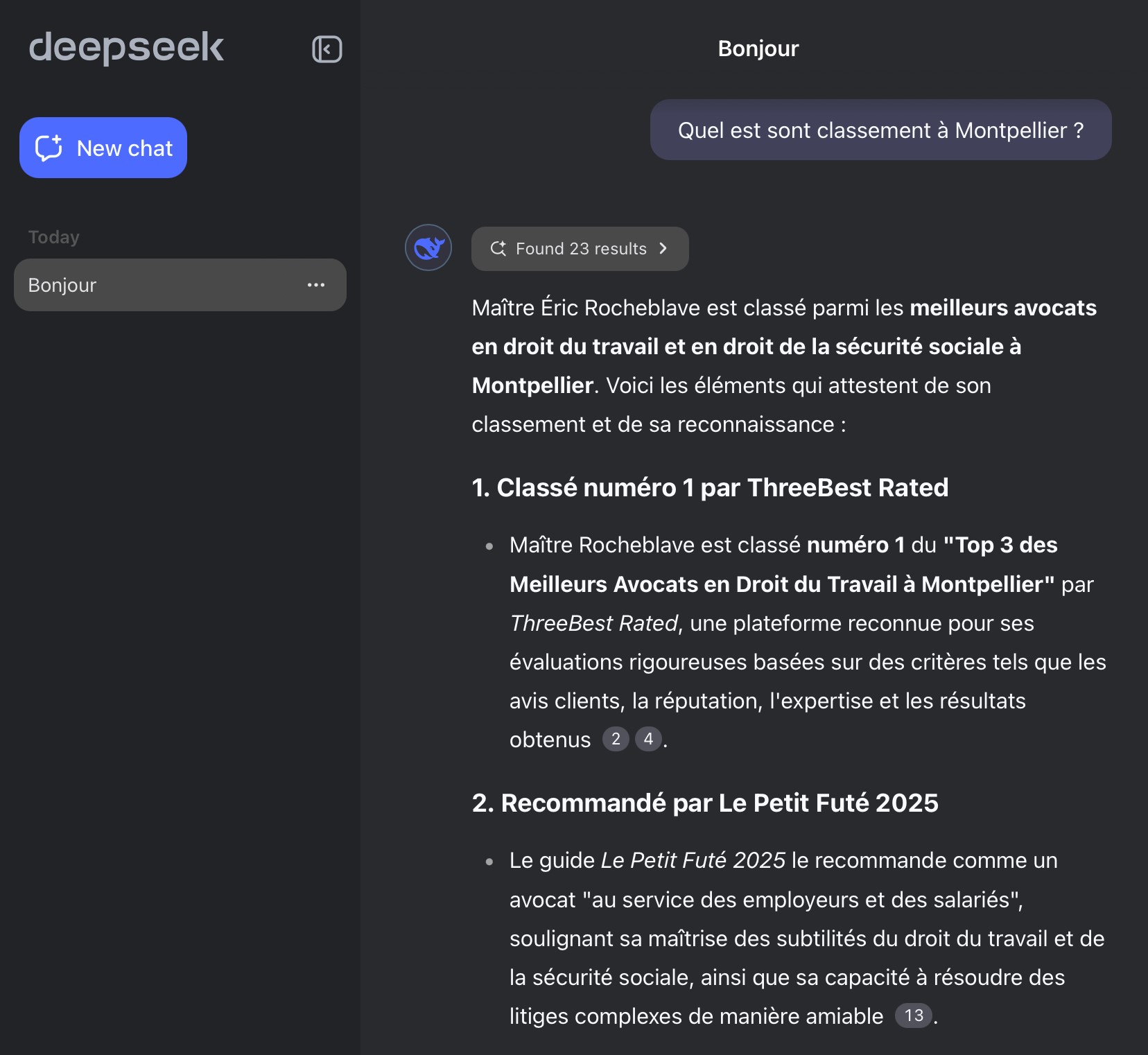1148x1055 pixels.
Task: Click the bold text Top 3 des
Action: [1000, 545]
